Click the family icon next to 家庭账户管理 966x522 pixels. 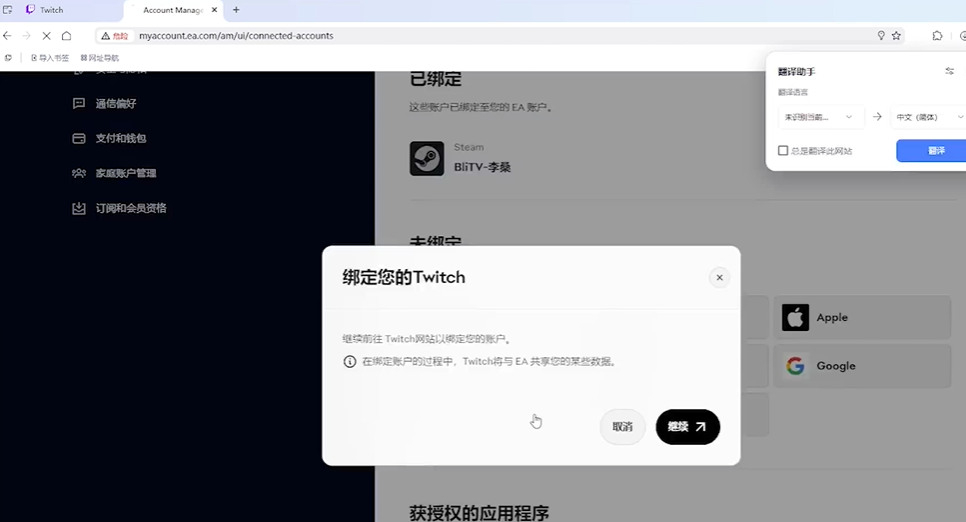tap(79, 173)
